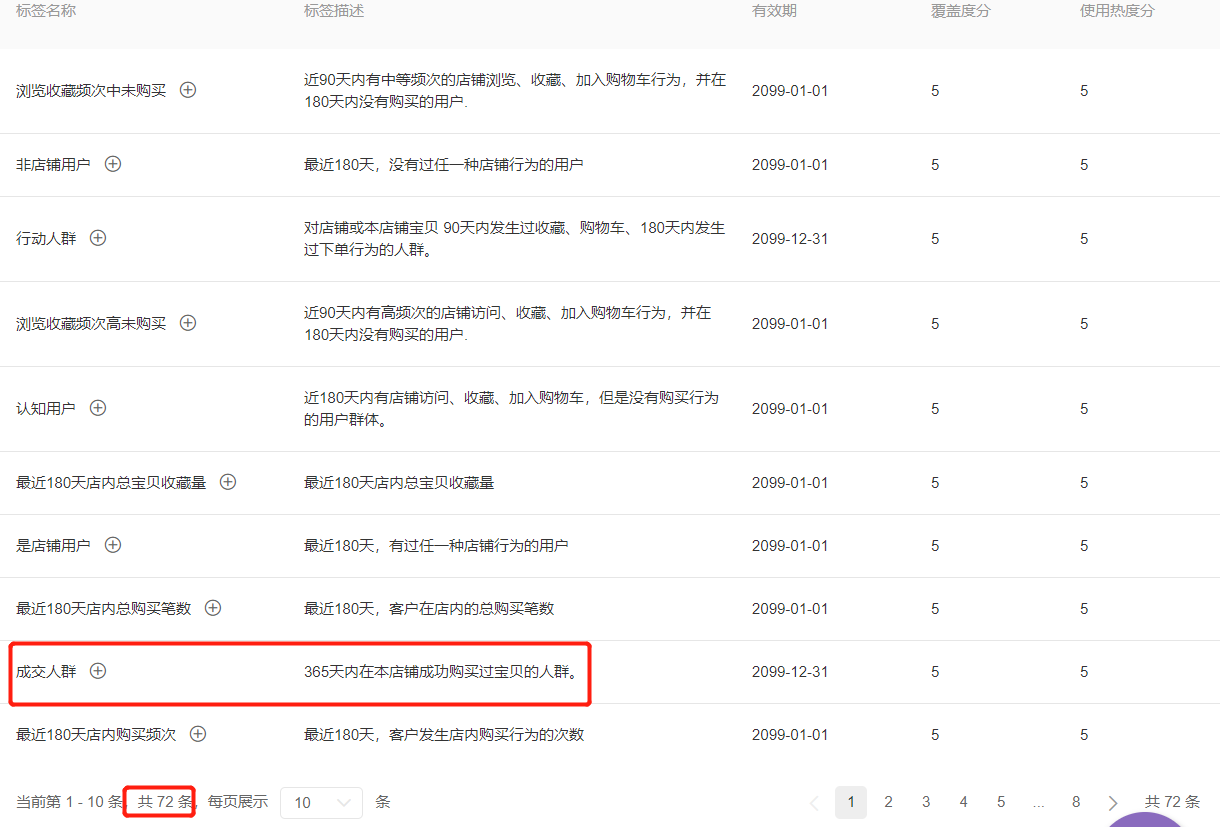Click description 最近180天，没有过任一种店铺行为的用户
The width and height of the screenshot is (1227, 827).
tap(444, 164)
